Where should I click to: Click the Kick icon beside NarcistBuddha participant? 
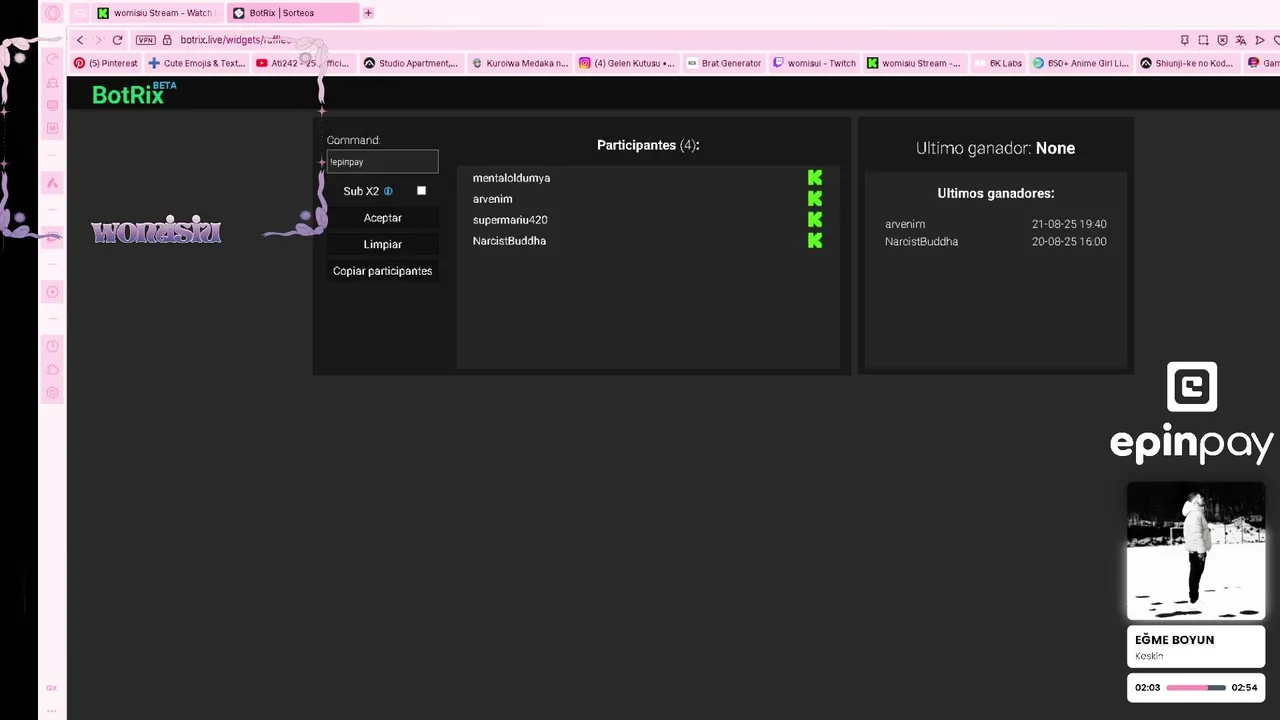point(815,241)
